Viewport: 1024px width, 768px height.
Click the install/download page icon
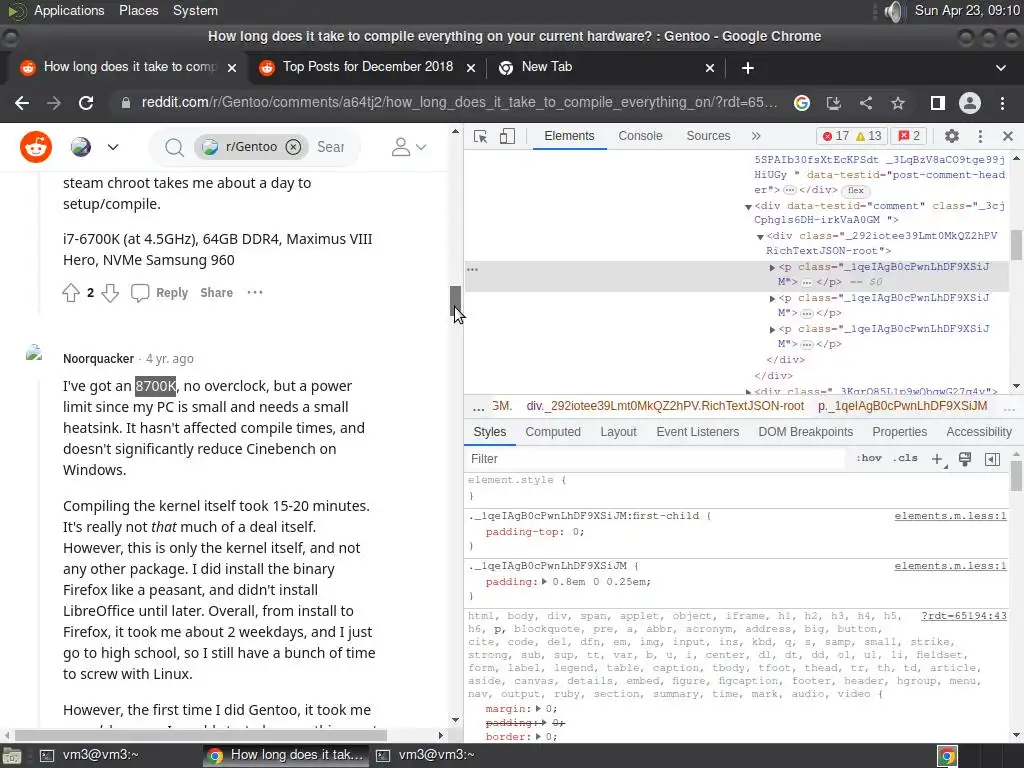pyautogui.click(x=833, y=103)
